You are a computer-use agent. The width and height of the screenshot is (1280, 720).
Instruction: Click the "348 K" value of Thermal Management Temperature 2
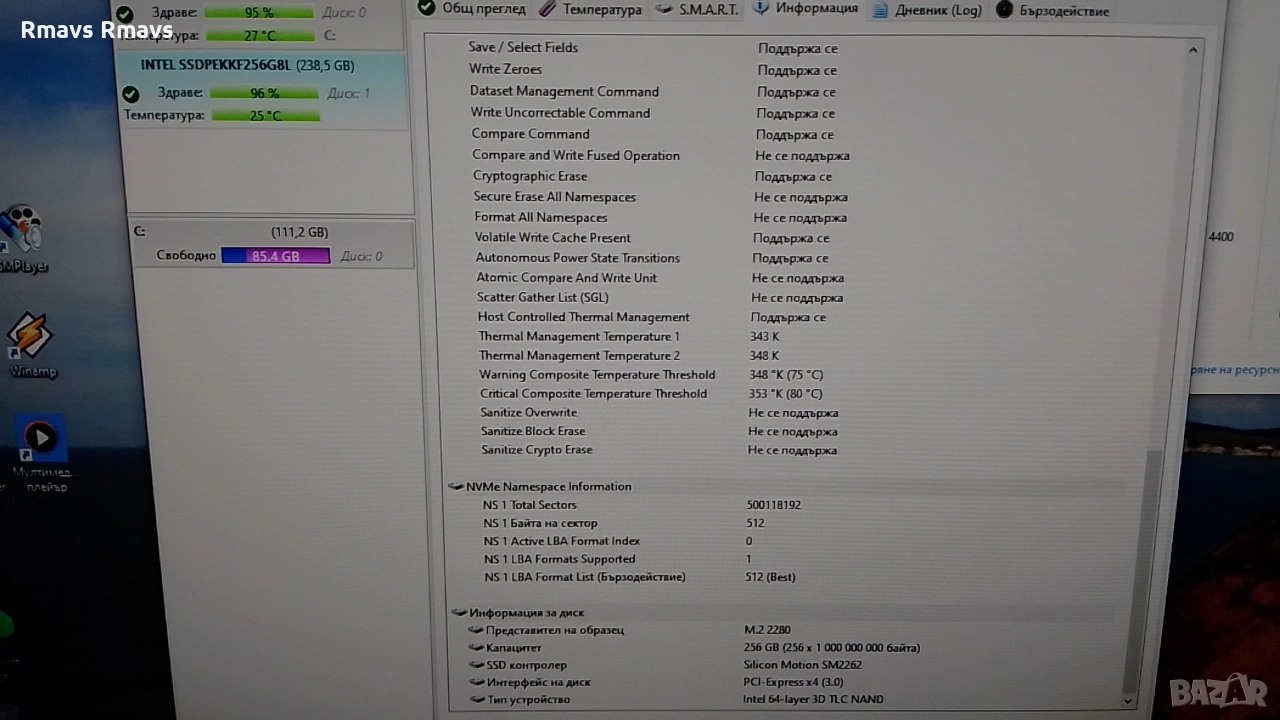pos(764,356)
